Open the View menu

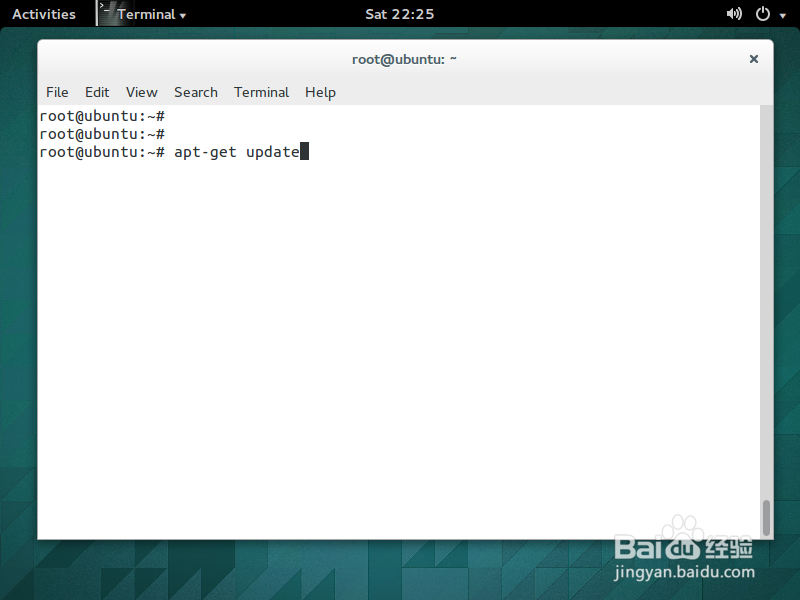pyautogui.click(x=141, y=92)
